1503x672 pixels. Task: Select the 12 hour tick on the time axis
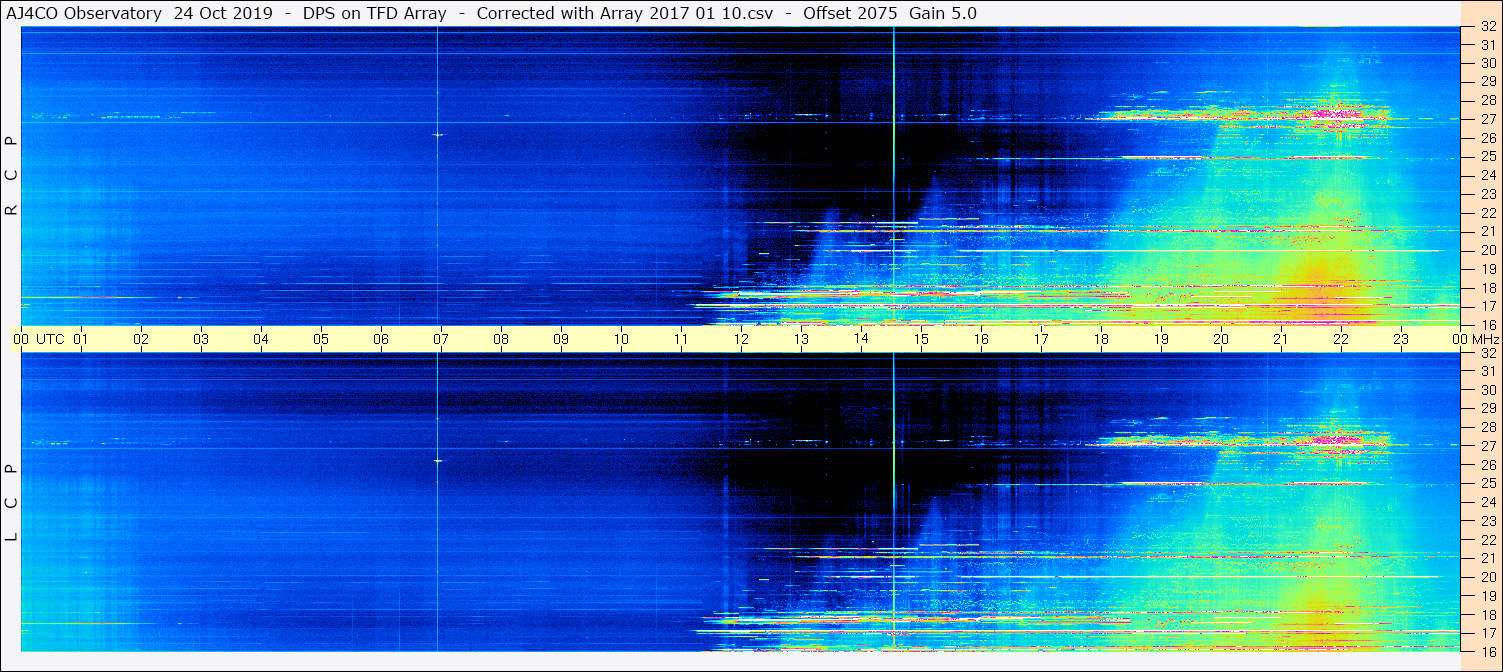click(741, 339)
